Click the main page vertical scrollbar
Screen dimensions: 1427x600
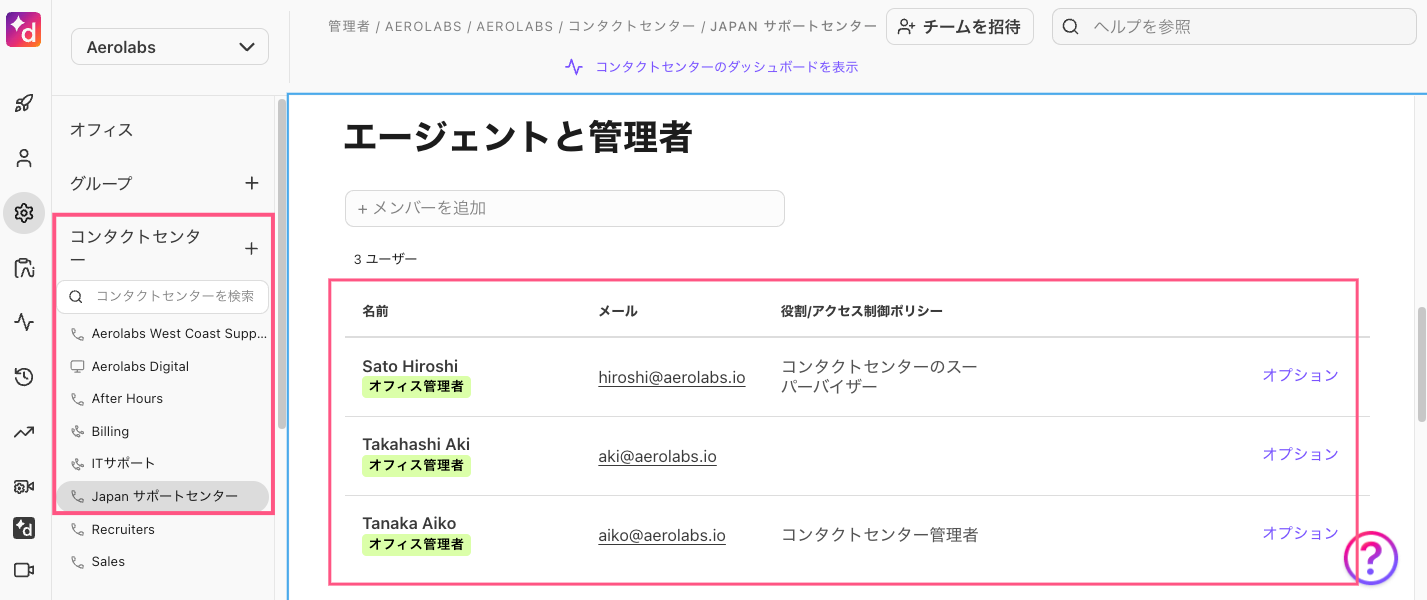[x=1422, y=365]
